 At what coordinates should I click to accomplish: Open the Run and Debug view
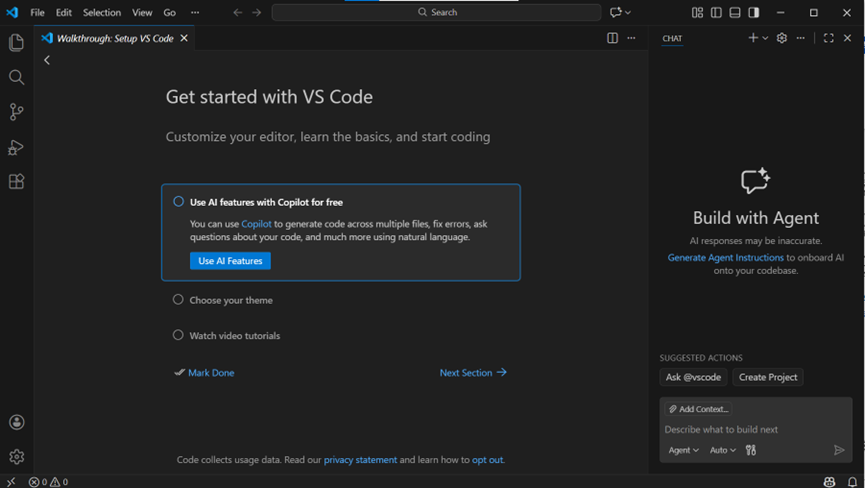tap(17, 147)
